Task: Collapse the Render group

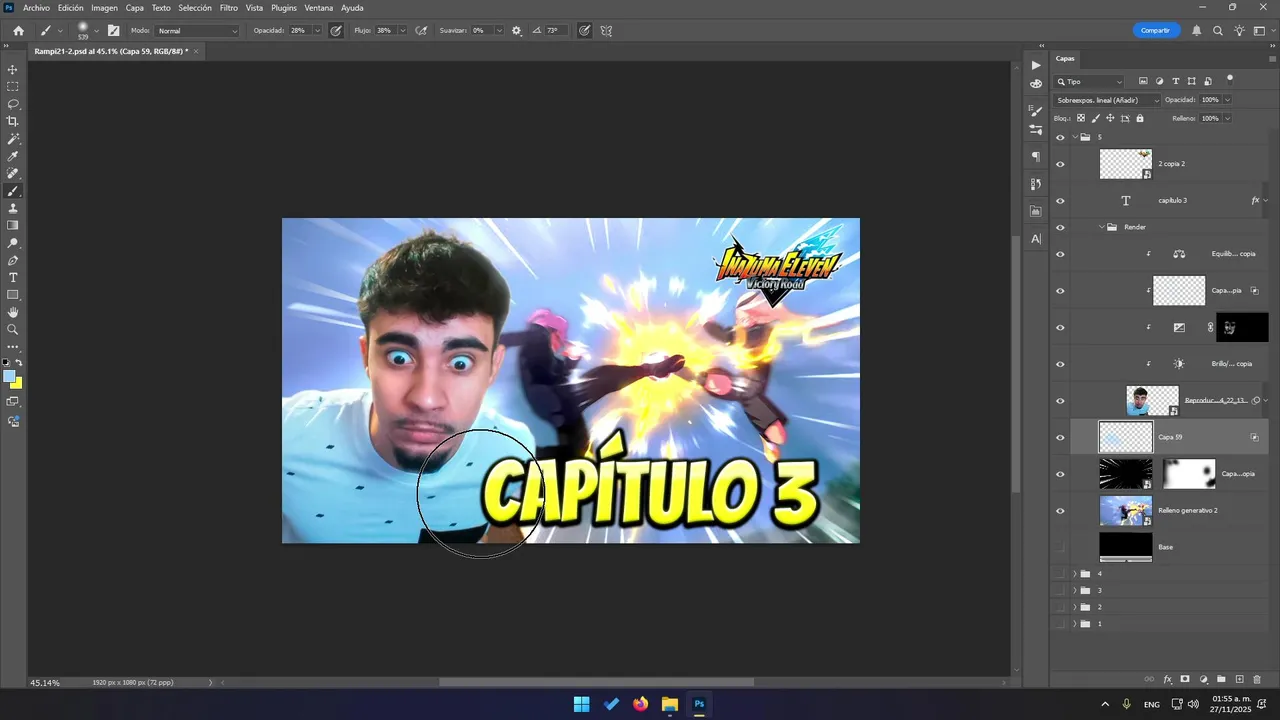Action: [x=1102, y=227]
